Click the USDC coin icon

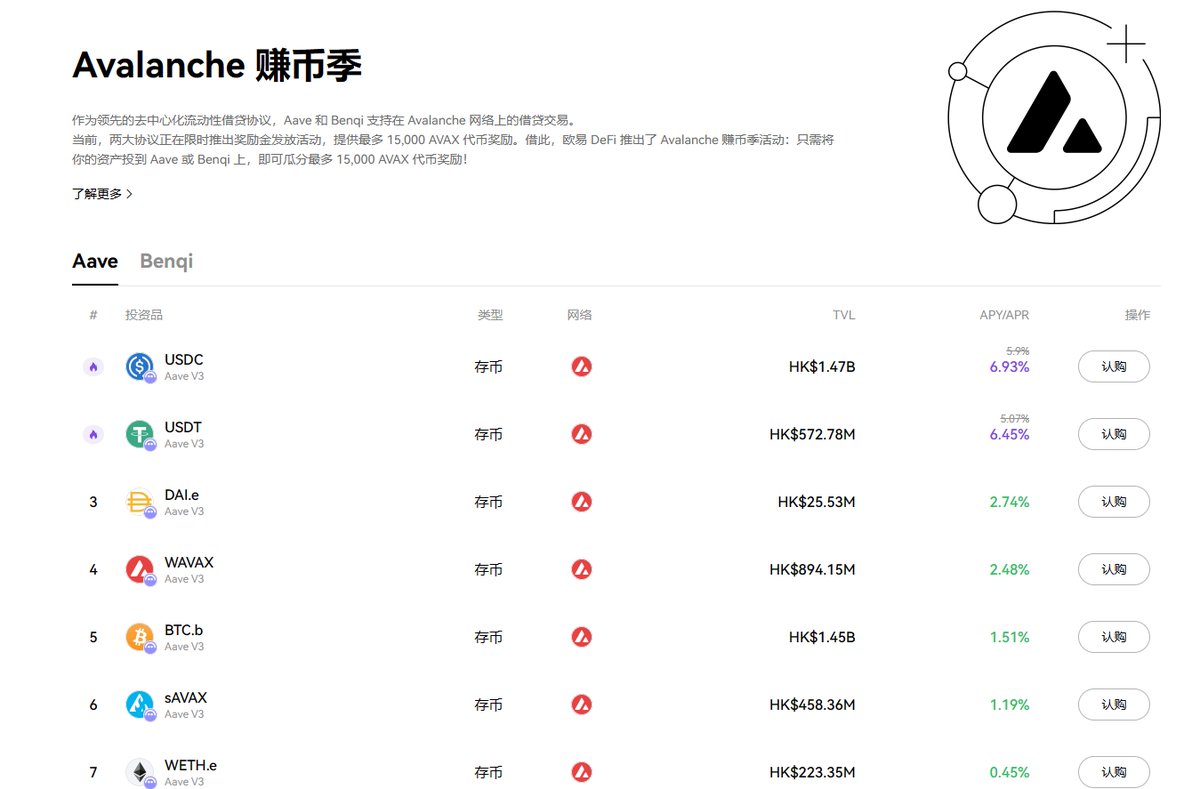139,367
